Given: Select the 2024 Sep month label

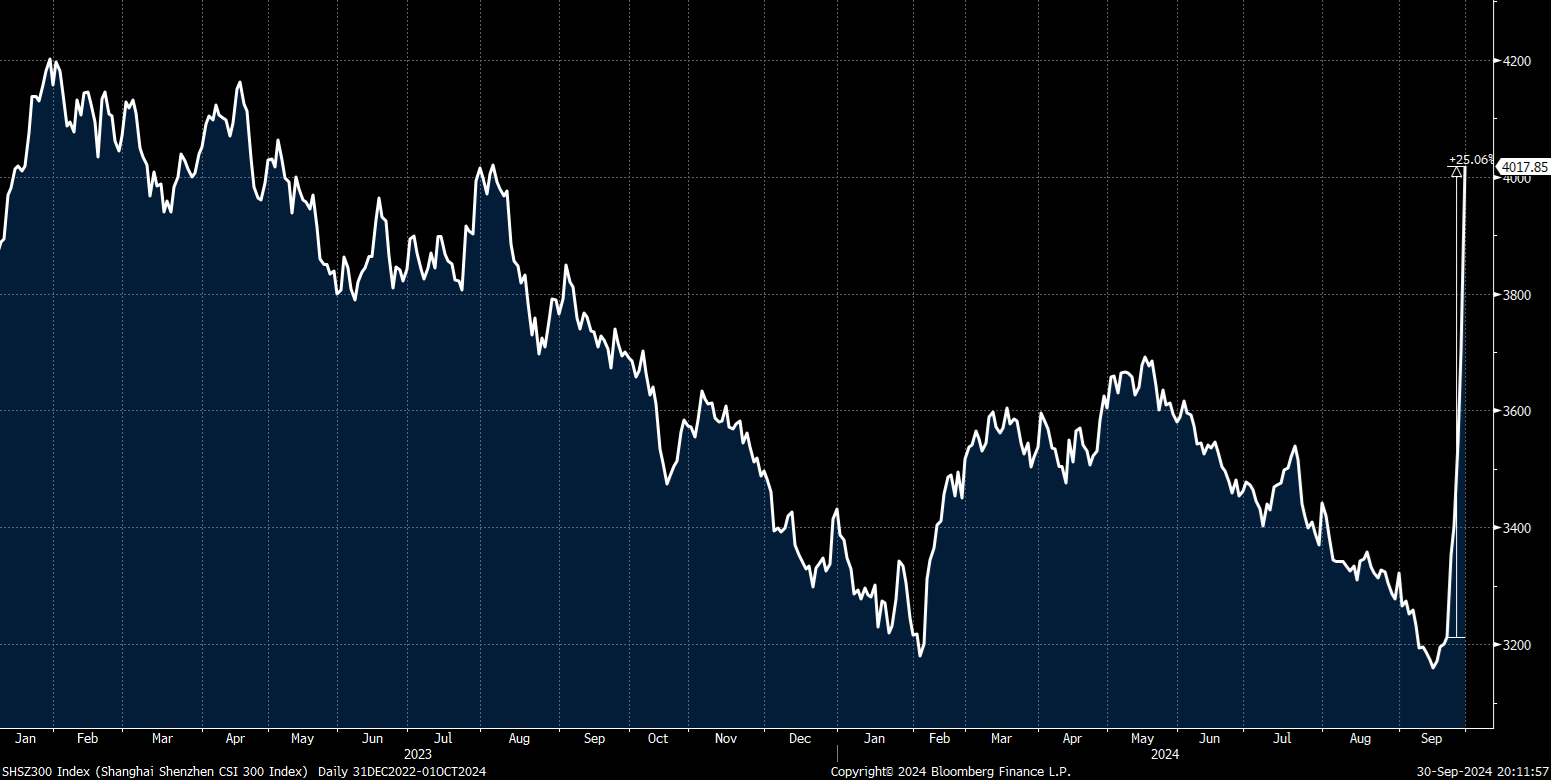Looking at the screenshot, I should pos(1432,739).
